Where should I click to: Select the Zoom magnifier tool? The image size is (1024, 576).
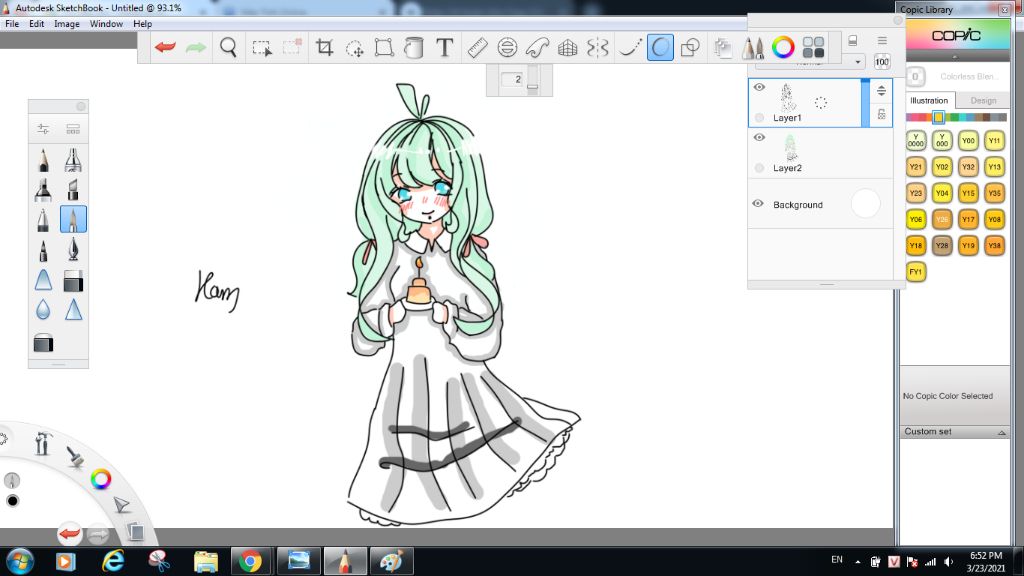pyautogui.click(x=229, y=47)
